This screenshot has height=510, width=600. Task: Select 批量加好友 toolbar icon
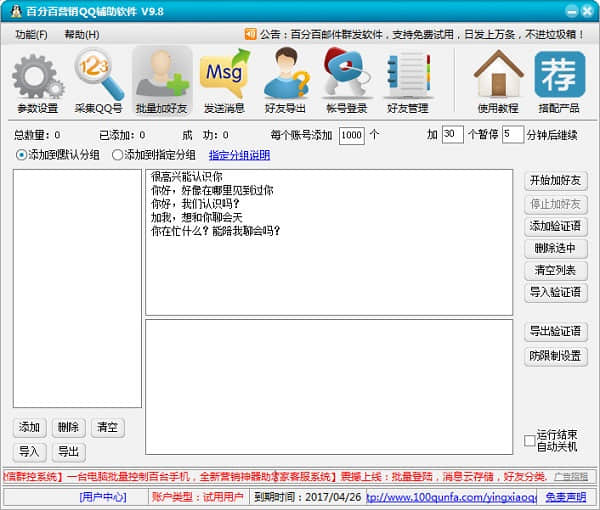point(161,81)
